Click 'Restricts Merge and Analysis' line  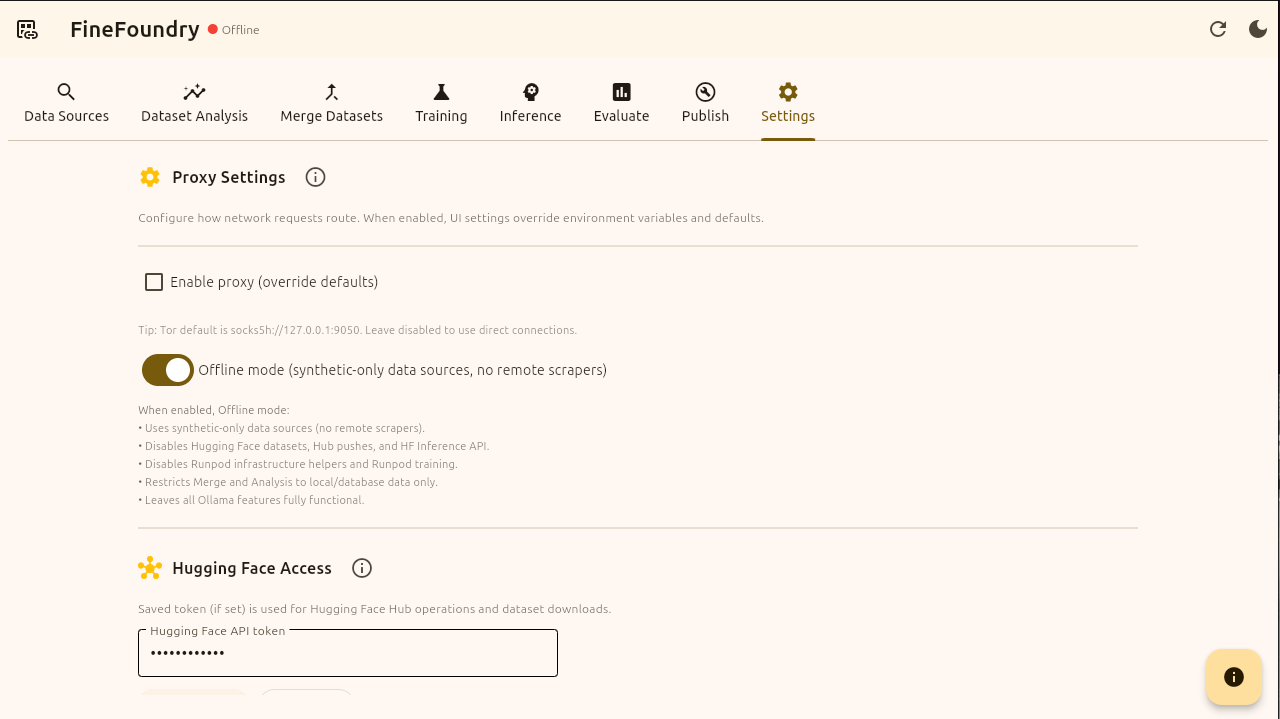pyautogui.click(x=288, y=482)
